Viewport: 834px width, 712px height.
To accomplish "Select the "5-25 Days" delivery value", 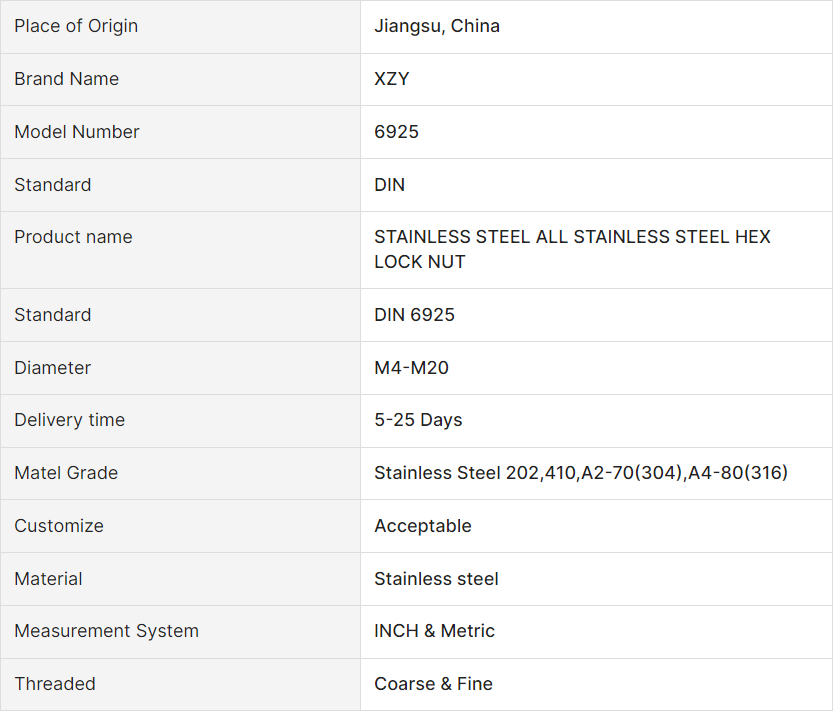I will point(418,420).
